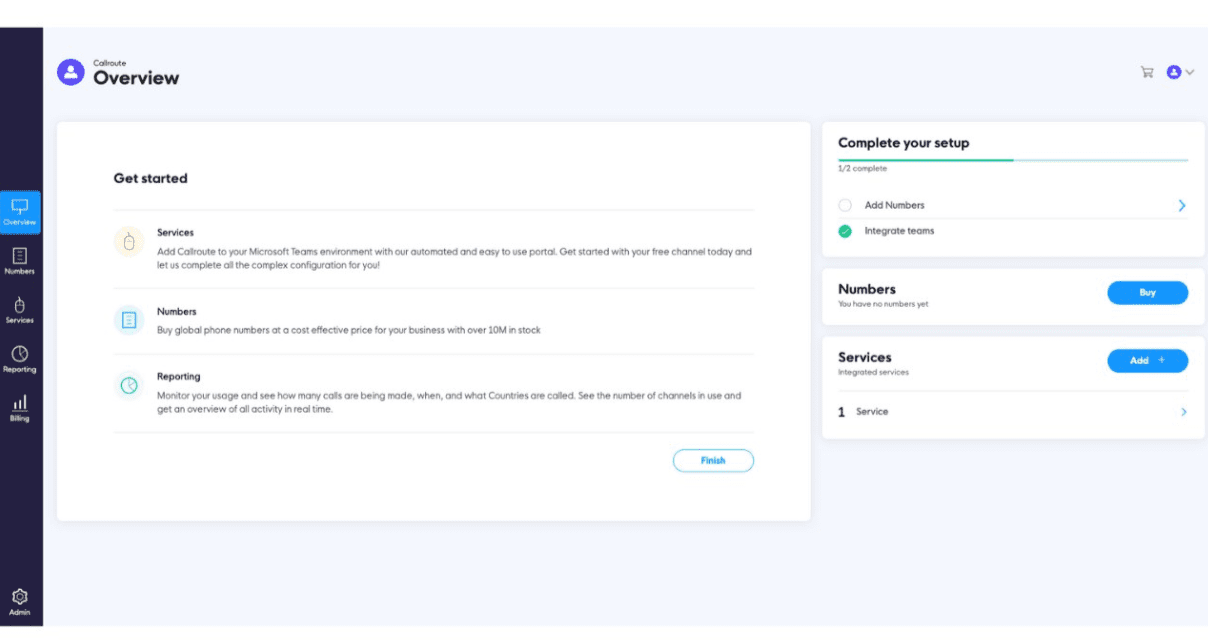Click the Add service button

(1147, 361)
